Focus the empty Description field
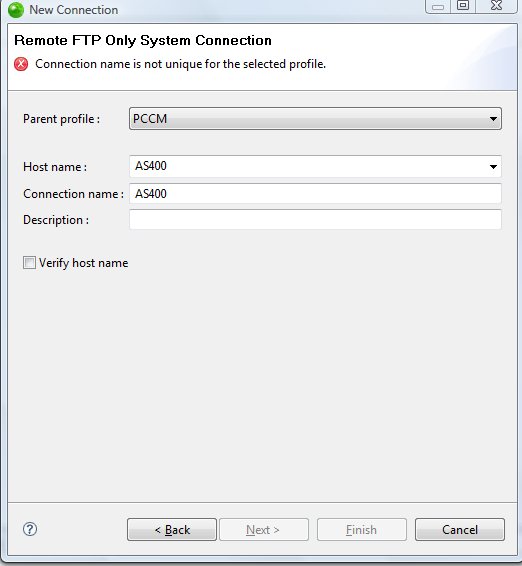This screenshot has height=566, width=522. [x=315, y=219]
